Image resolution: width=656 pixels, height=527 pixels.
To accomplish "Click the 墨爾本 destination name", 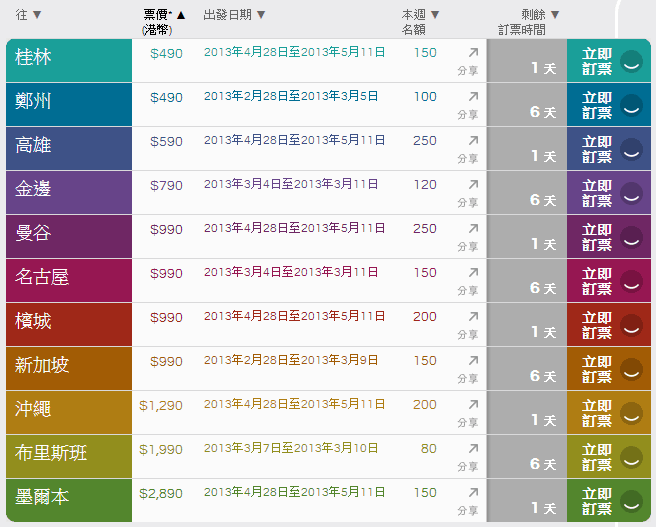I will point(42,497).
